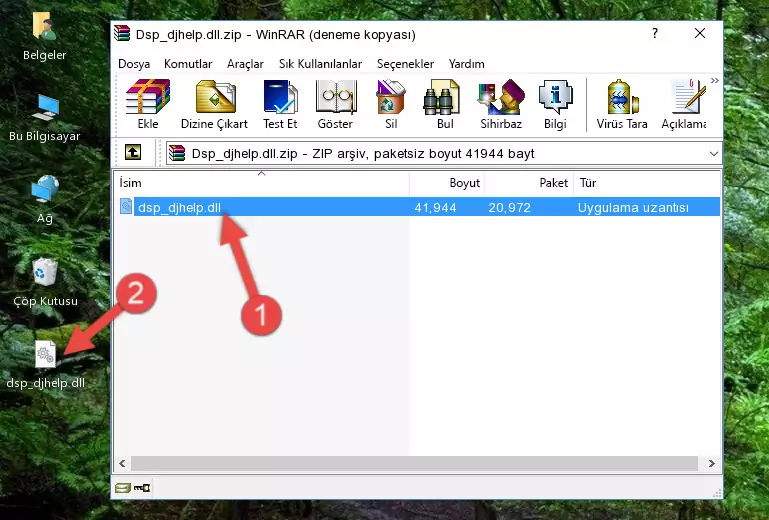Open the Dosya menu
Image resolution: width=769 pixels, height=520 pixels.
[x=134, y=64]
